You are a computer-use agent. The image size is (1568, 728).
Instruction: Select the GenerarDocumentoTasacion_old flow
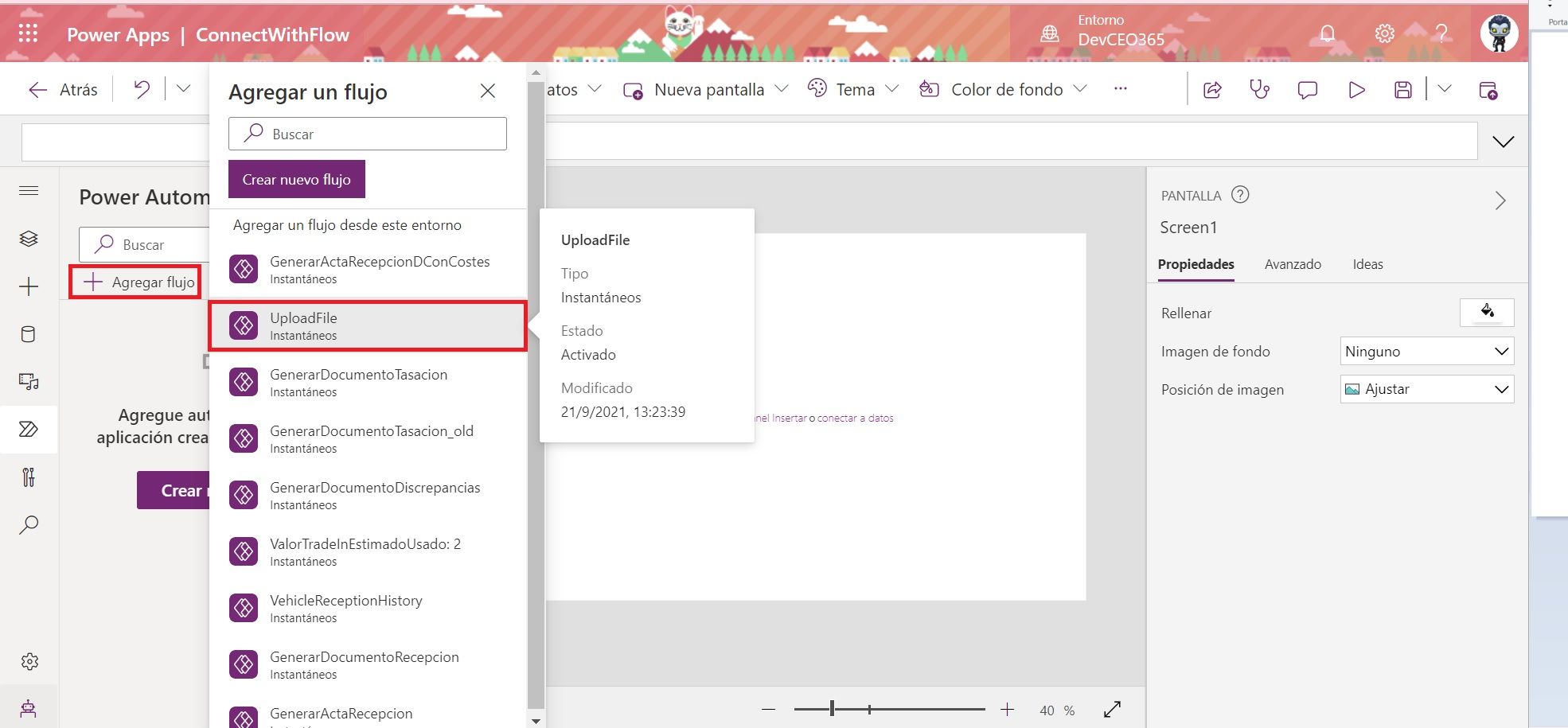pyautogui.click(x=368, y=439)
